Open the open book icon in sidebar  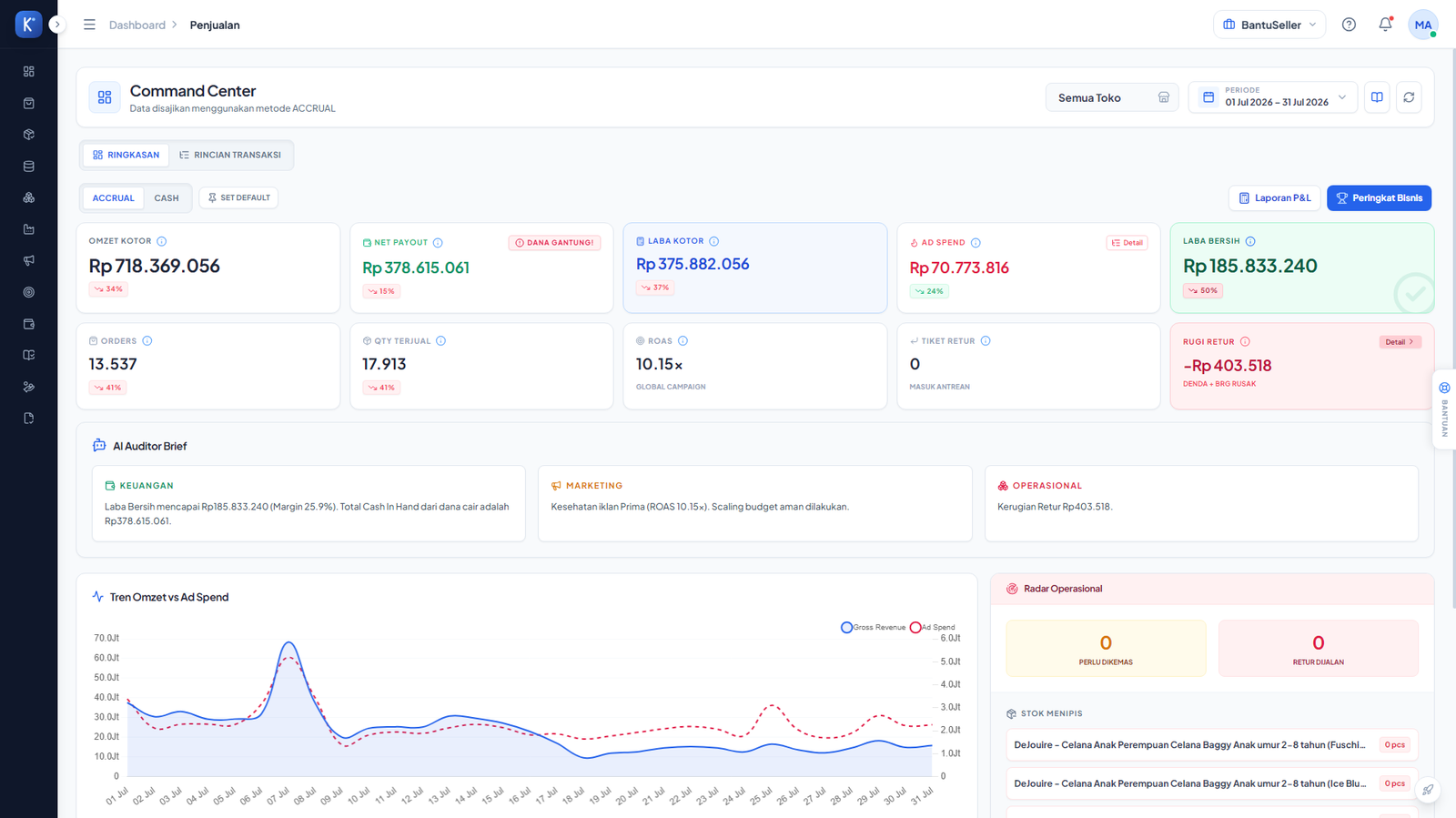pyautogui.click(x=28, y=355)
